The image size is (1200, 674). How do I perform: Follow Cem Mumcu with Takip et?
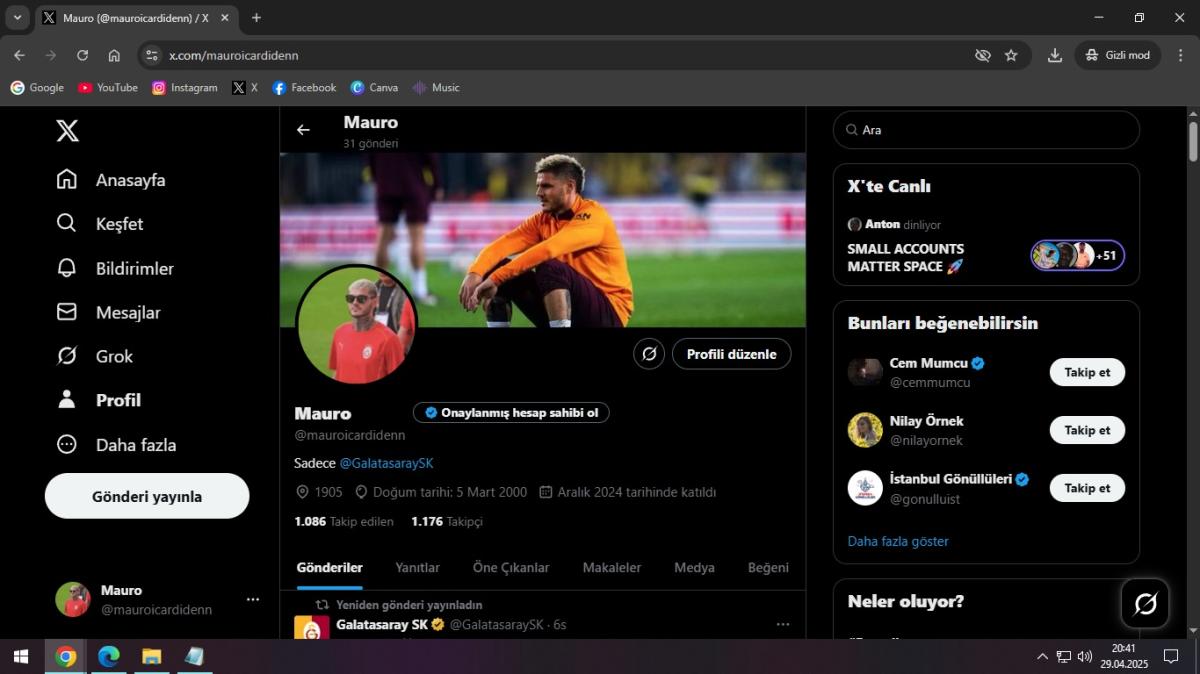pos(1087,372)
